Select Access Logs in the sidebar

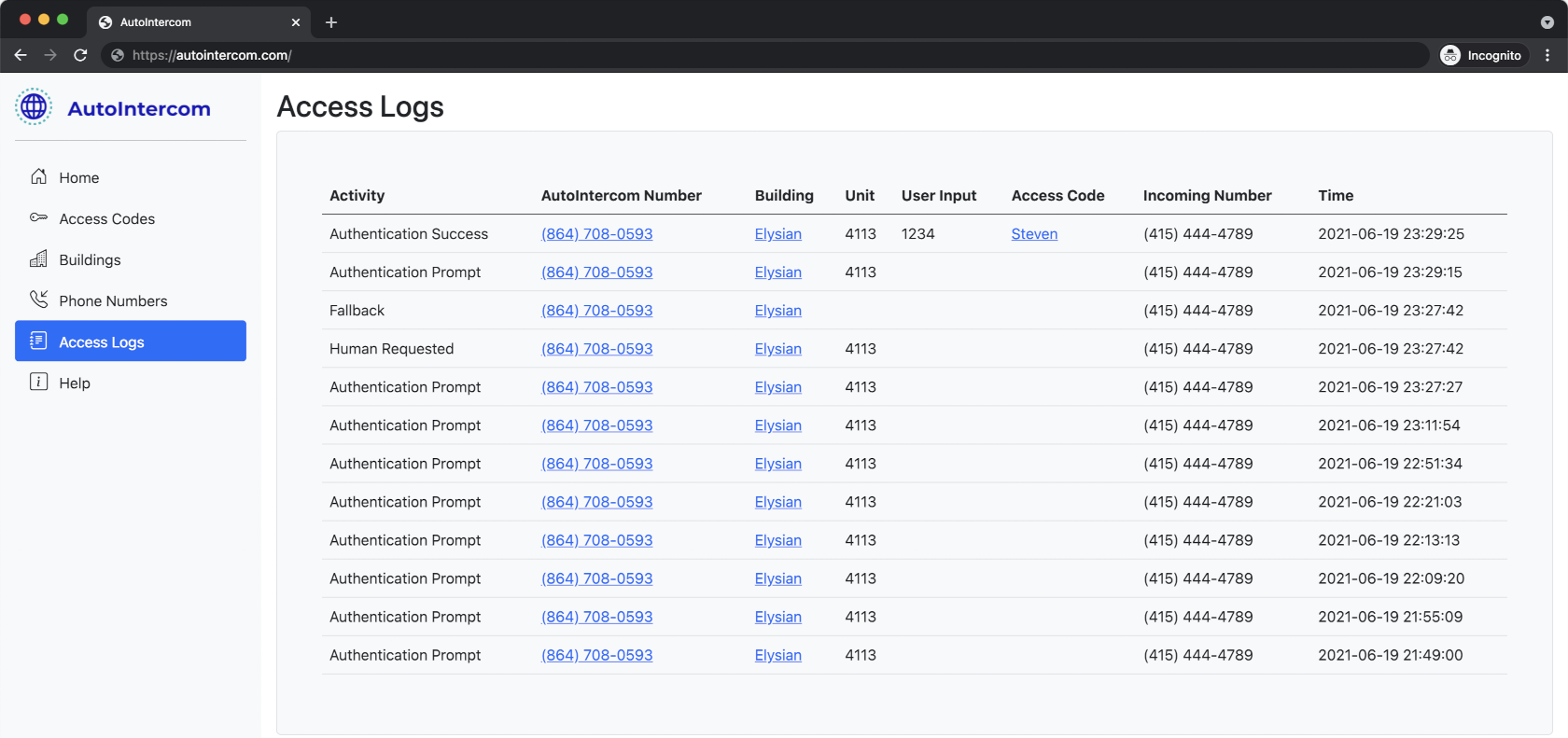click(x=131, y=341)
